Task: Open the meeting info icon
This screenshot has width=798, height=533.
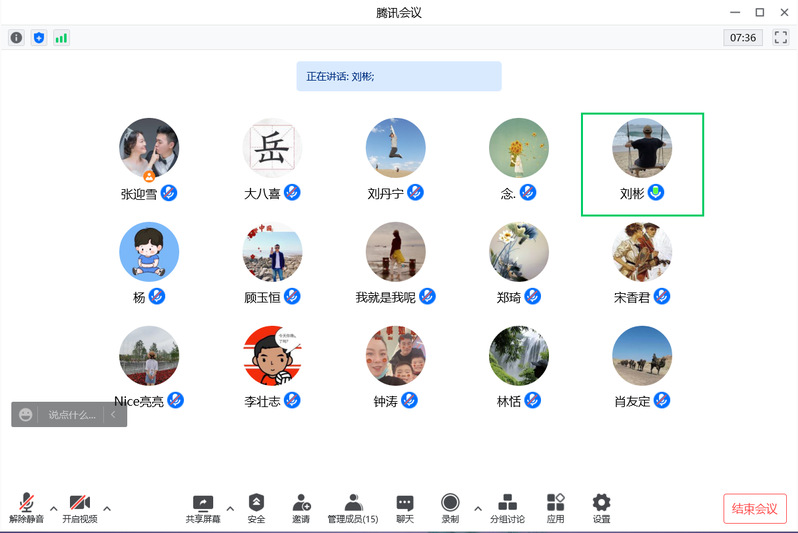Action: click(x=16, y=38)
